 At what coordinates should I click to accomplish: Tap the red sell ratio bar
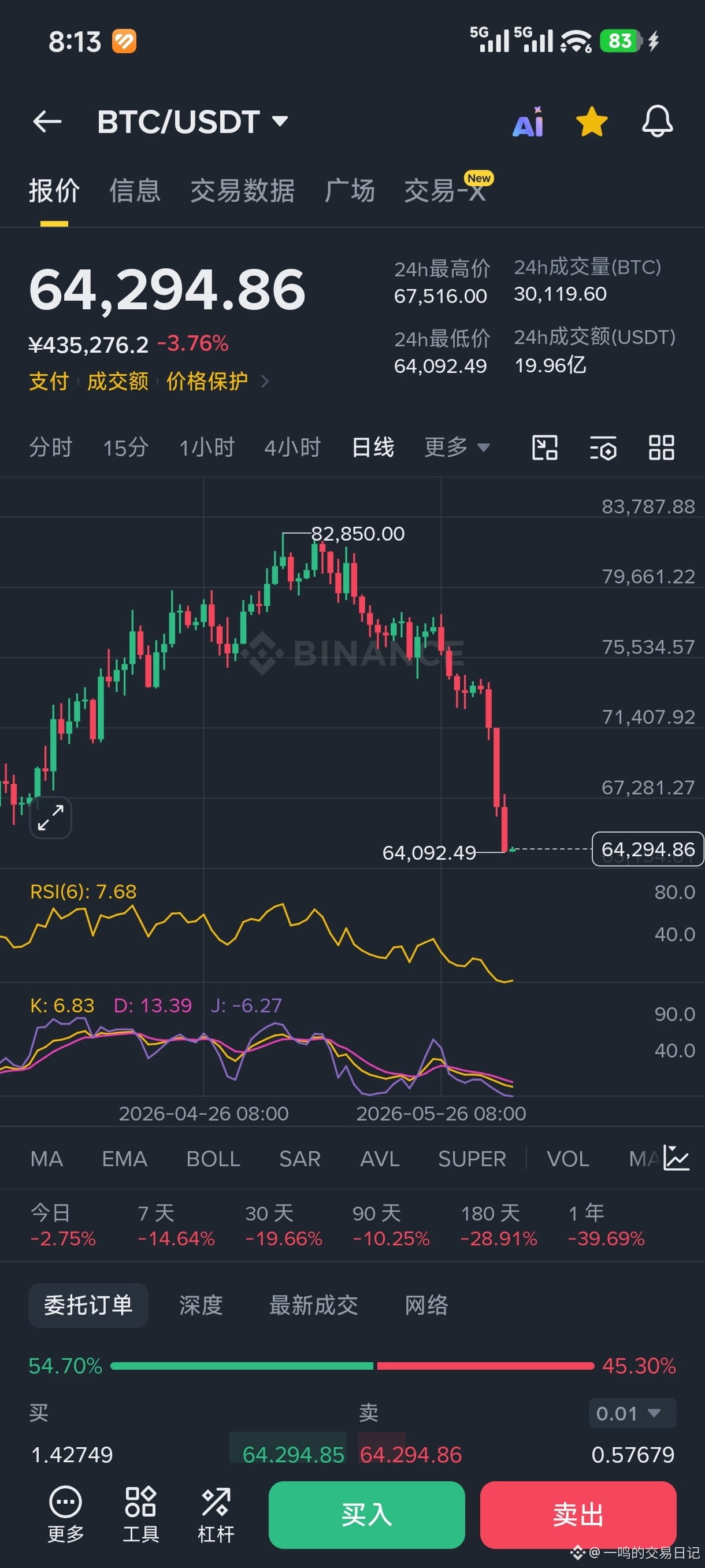(x=485, y=1366)
